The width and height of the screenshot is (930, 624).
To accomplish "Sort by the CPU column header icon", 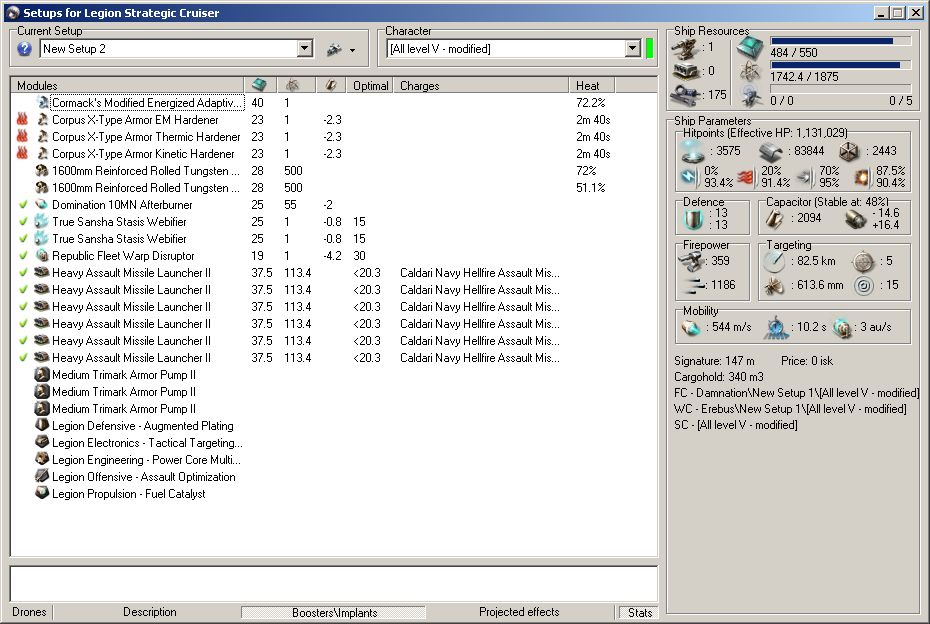I will pyautogui.click(x=259, y=86).
